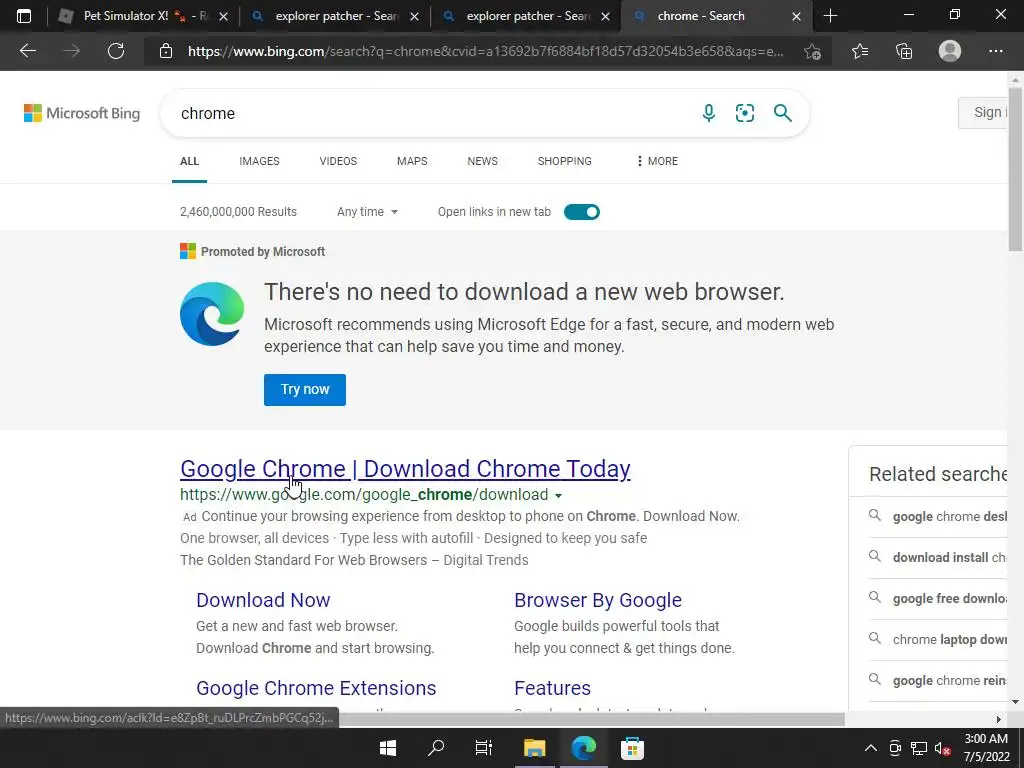The width and height of the screenshot is (1024, 768).
Task: Select the ALL search tab
Action: click(x=189, y=161)
